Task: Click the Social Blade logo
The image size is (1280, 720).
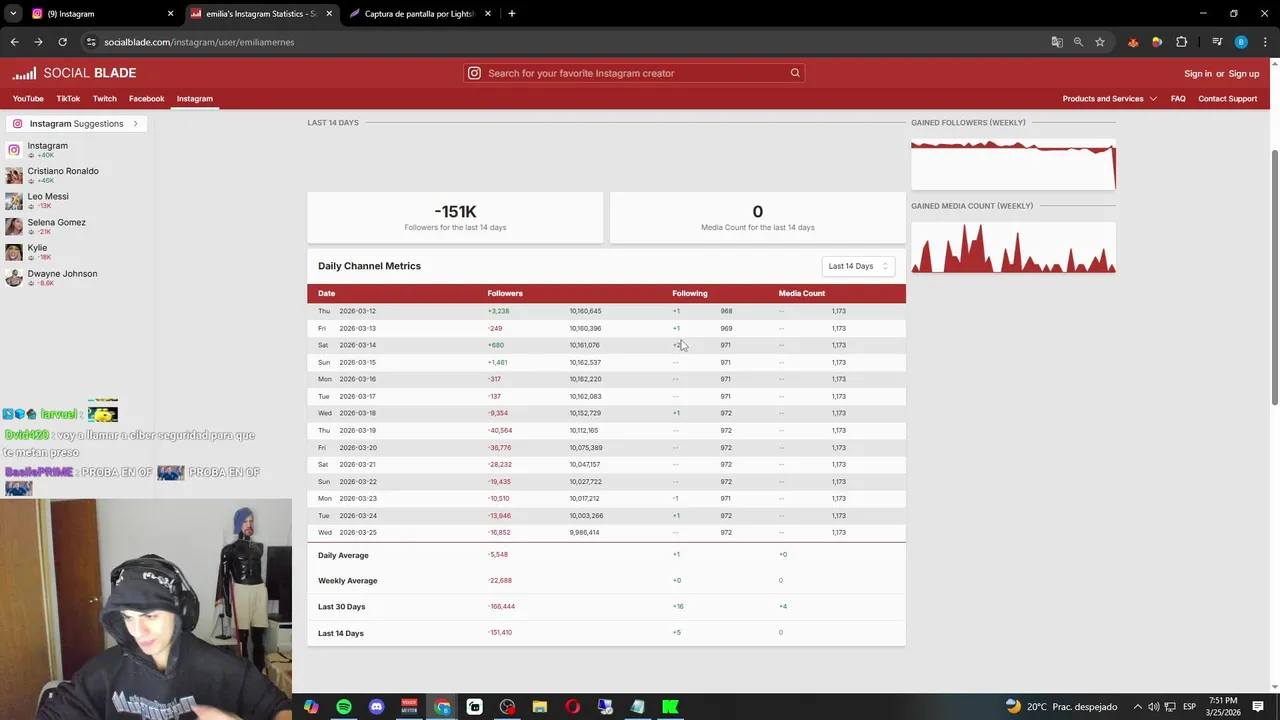Action: pyautogui.click(x=74, y=73)
